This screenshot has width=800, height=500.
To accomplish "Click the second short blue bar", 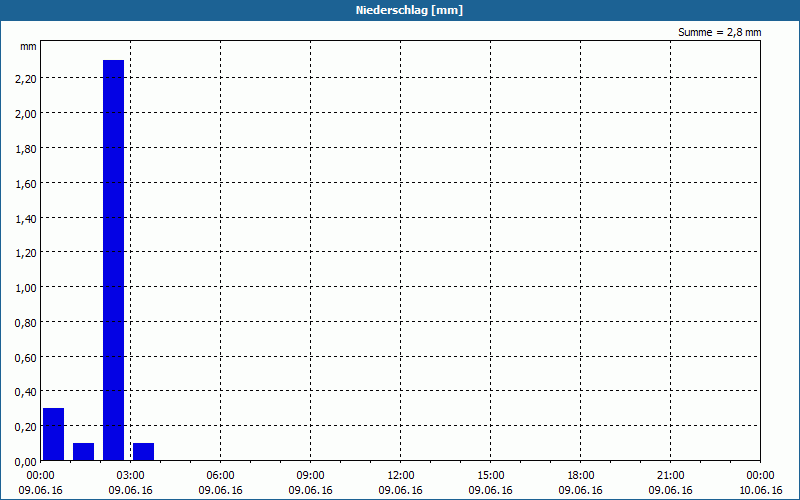I will [83, 452].
